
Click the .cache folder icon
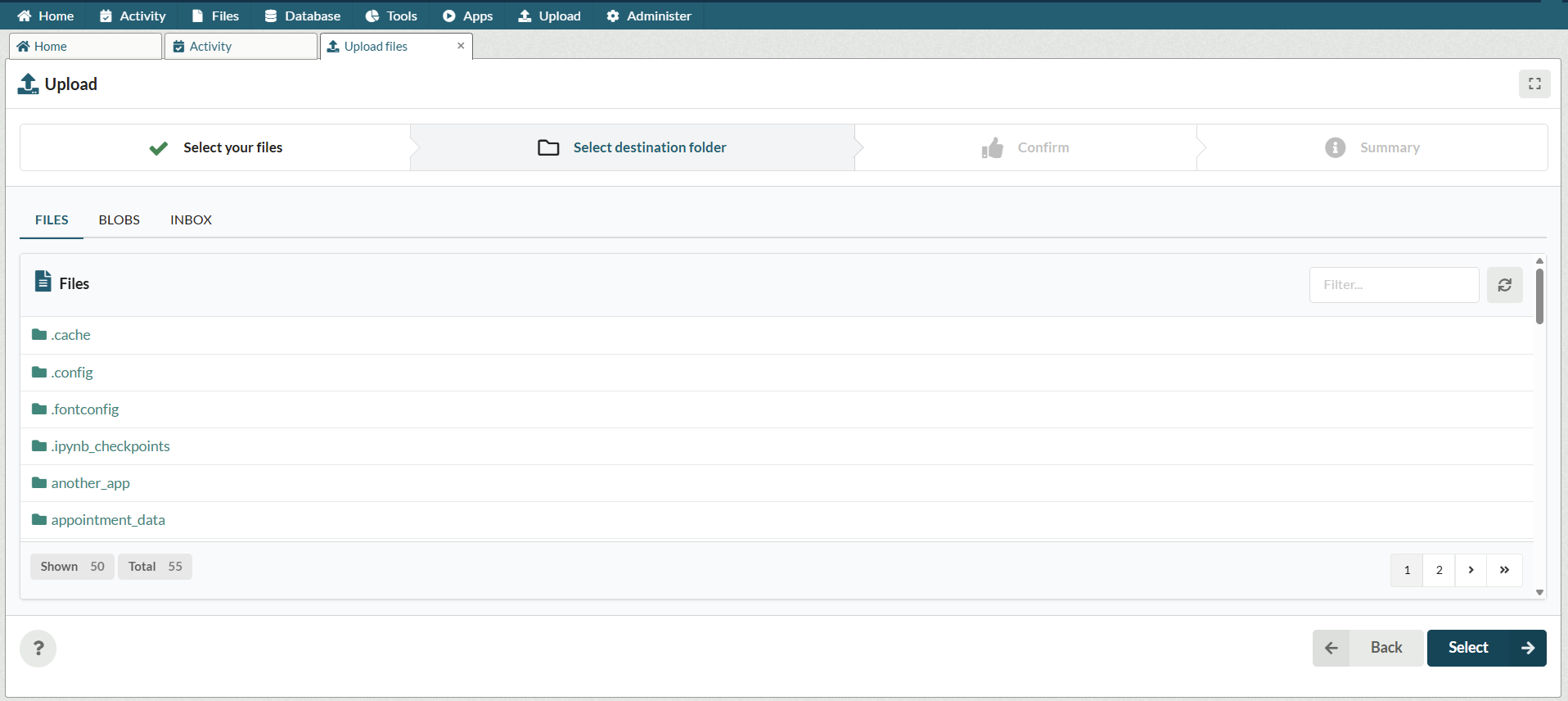(39, 335)
